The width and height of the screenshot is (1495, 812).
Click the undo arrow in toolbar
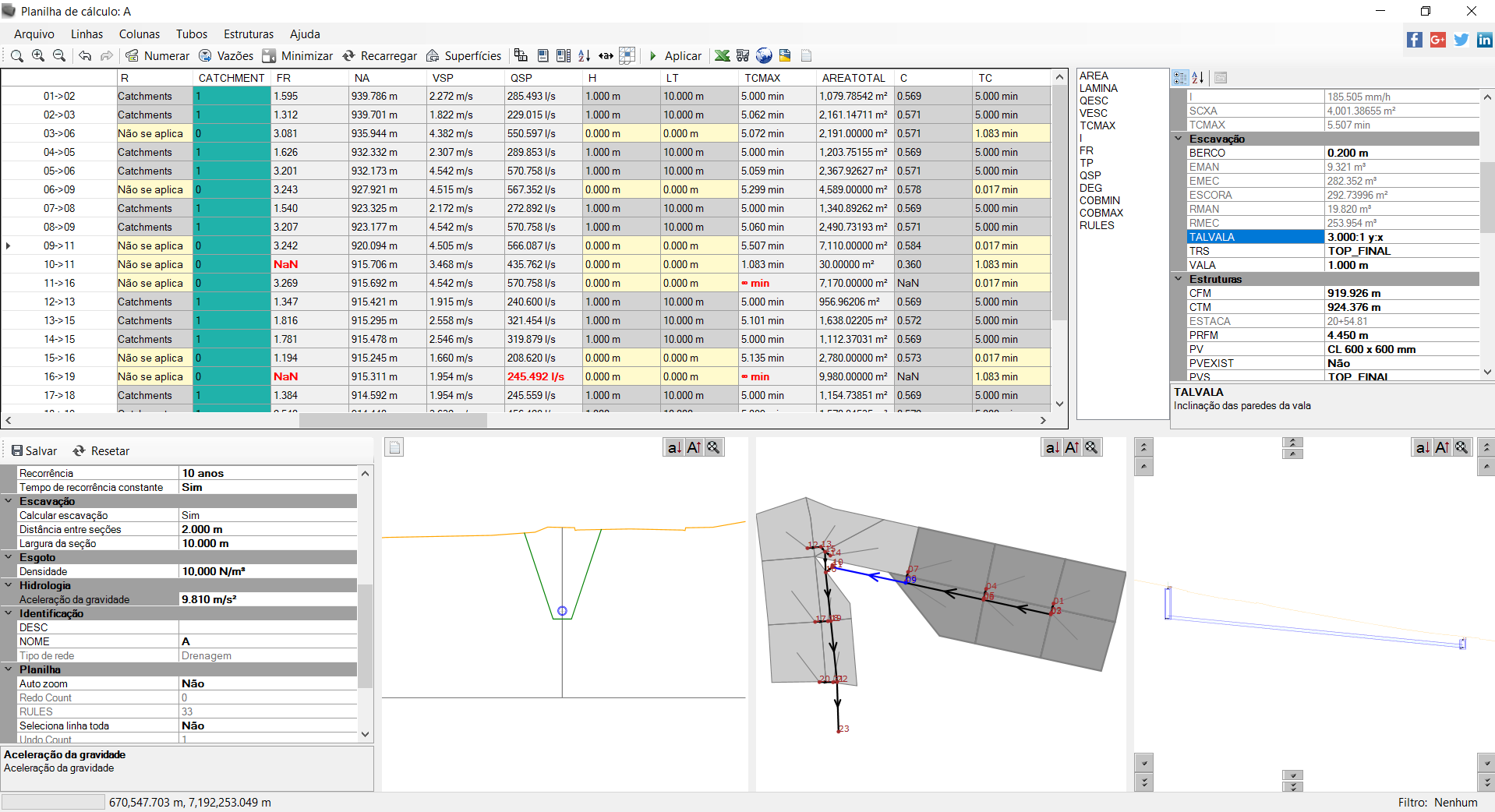85,55
